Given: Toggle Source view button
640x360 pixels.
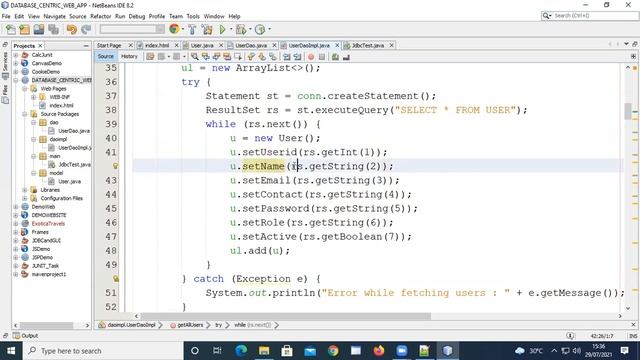Looking at the screenshot, I should (x=106, y=56).
